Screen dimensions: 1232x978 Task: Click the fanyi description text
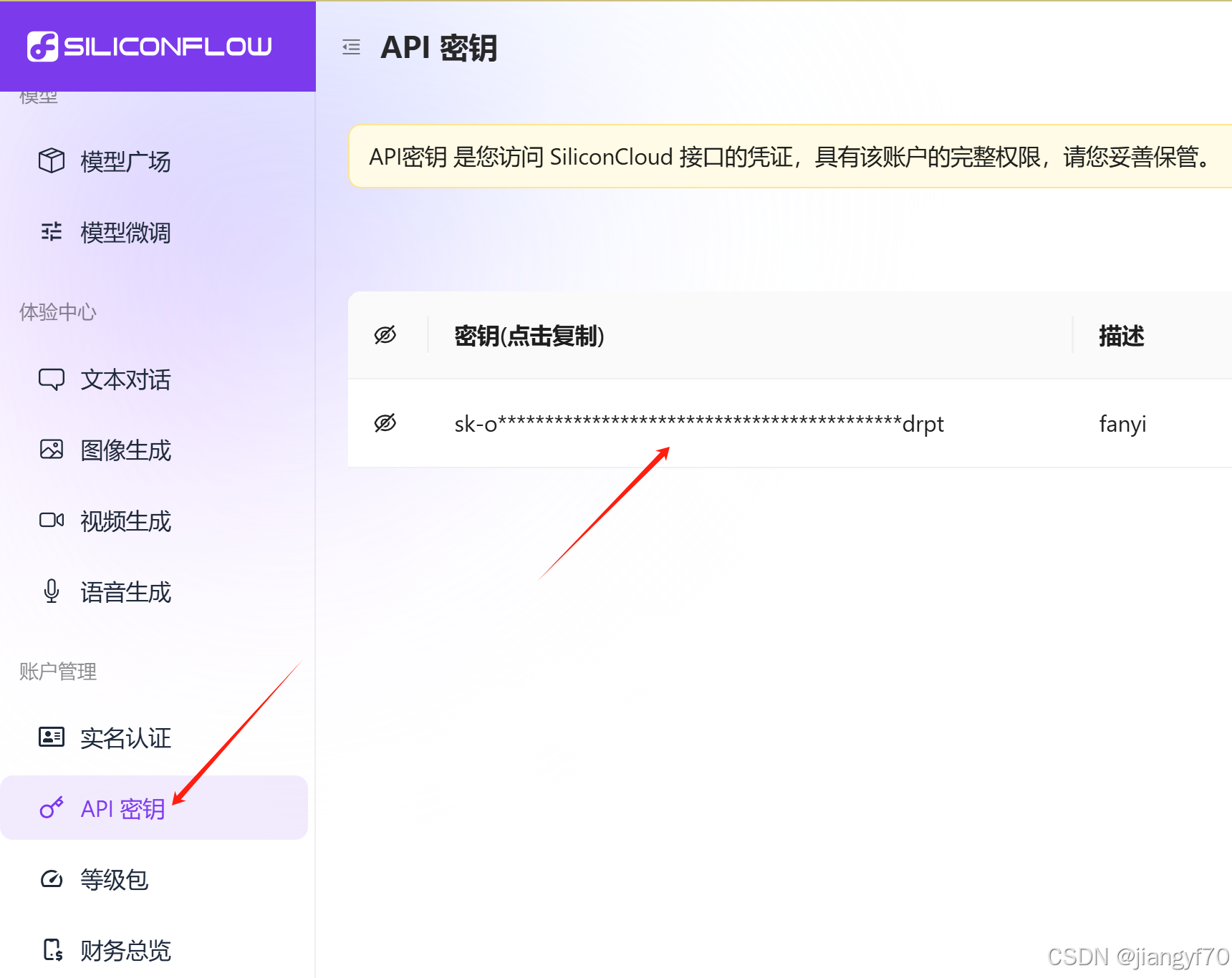coord(1122,423)
